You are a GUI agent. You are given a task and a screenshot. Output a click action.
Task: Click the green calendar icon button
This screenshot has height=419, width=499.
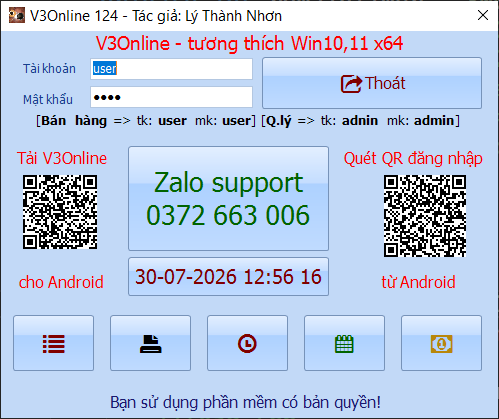click(344, 343)
